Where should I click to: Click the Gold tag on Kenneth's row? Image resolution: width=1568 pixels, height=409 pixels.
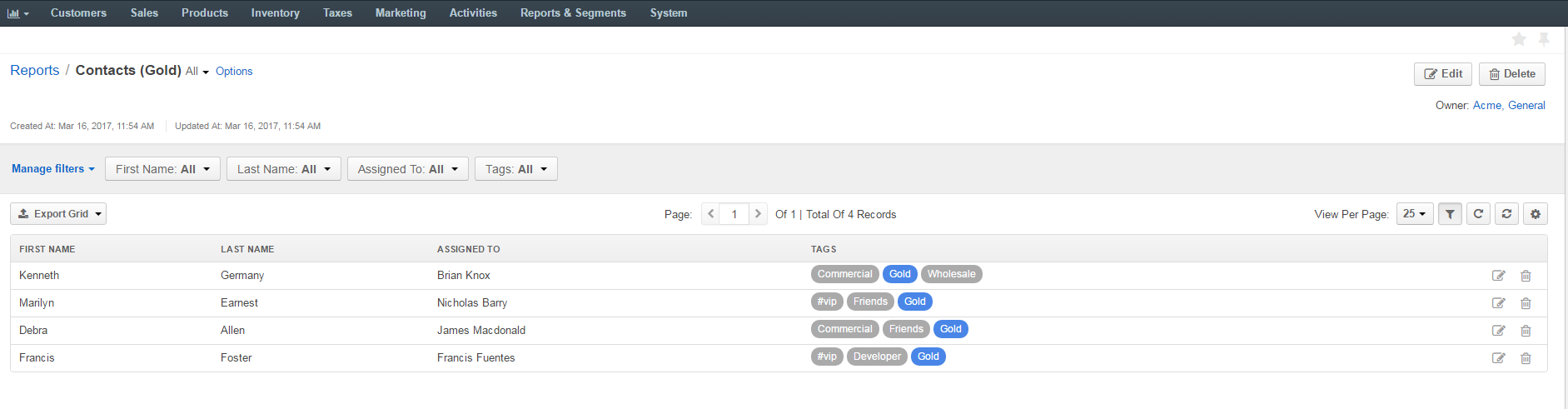click(900, 274)
